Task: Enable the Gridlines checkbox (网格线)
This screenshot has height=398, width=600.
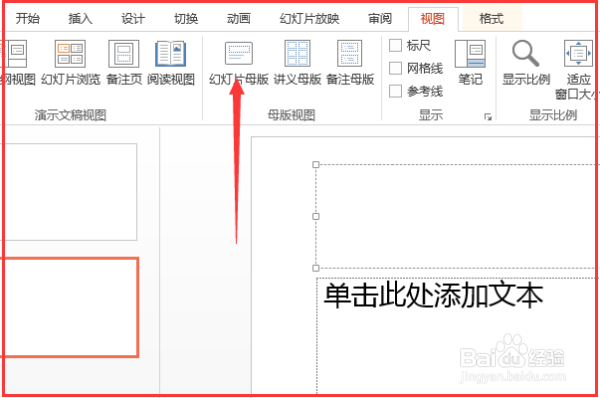Action: [395, 69]
